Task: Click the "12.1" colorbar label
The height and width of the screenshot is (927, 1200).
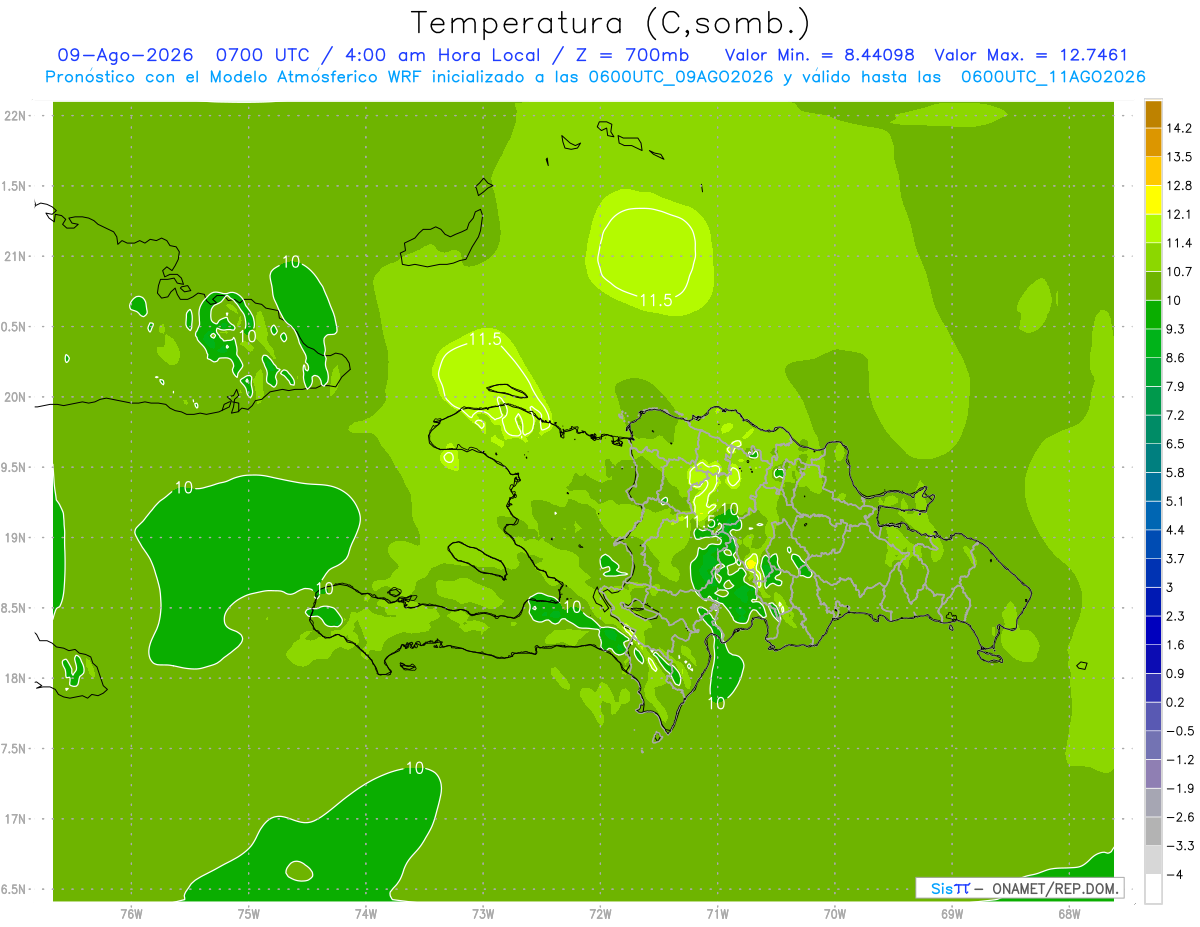Action: click(x=1179, y=214)
